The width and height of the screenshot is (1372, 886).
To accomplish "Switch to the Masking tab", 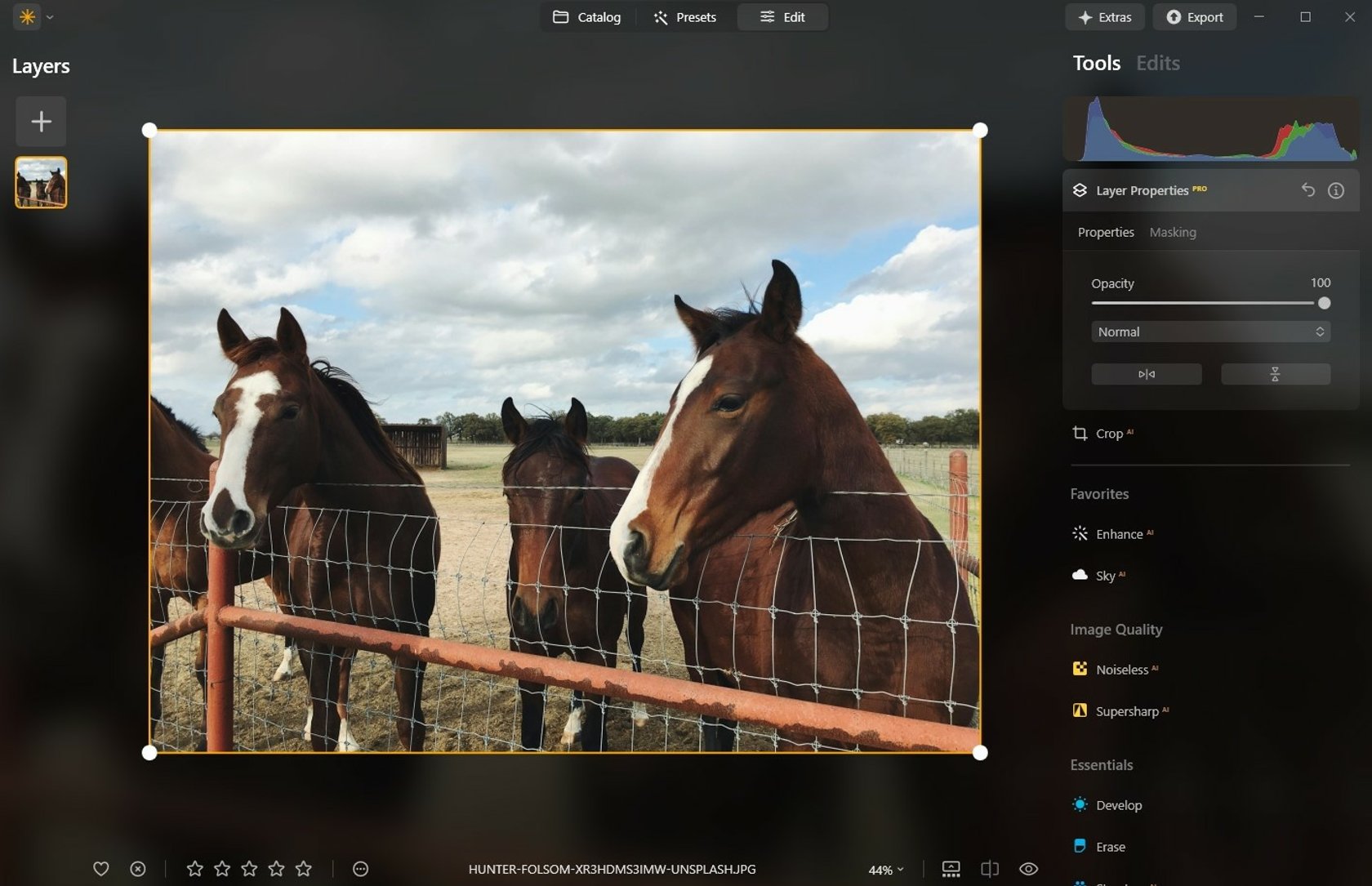I will 1172,233.
